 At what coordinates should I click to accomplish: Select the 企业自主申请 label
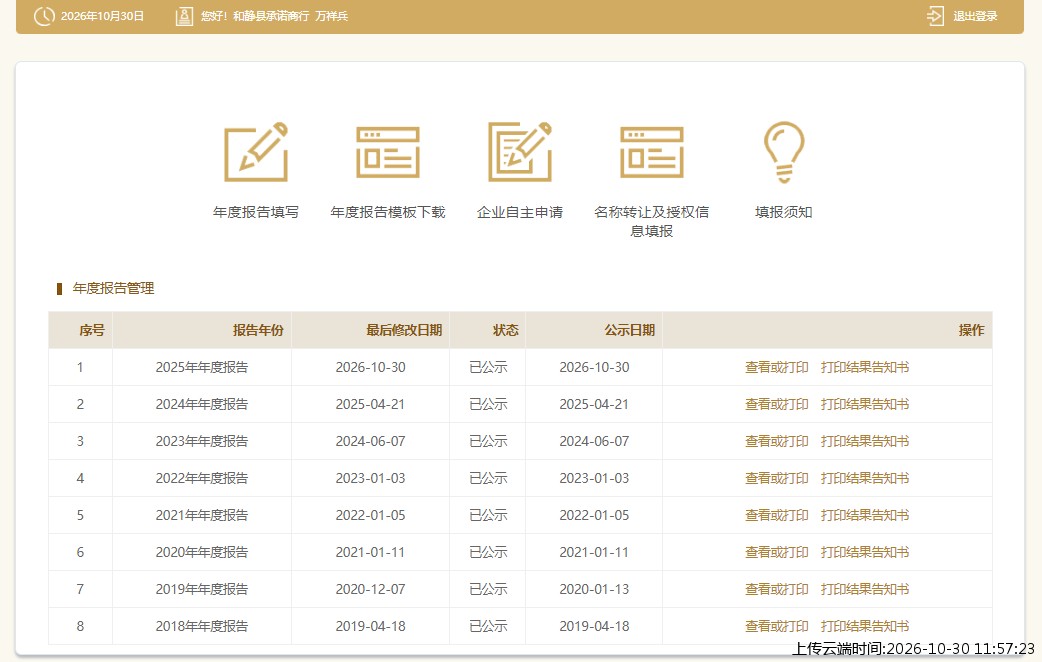coord(520,212)
